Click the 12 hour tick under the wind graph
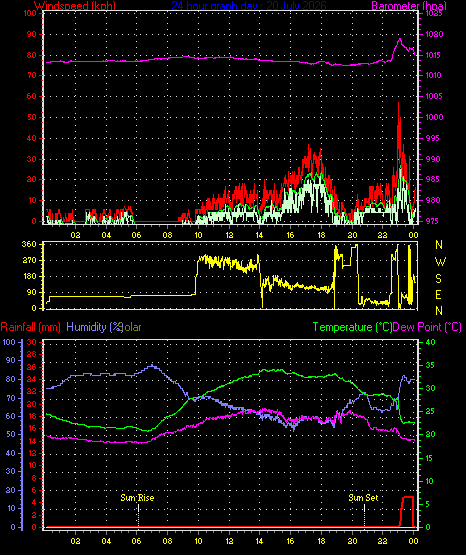The image size is (466, 555). coord(229,235)
